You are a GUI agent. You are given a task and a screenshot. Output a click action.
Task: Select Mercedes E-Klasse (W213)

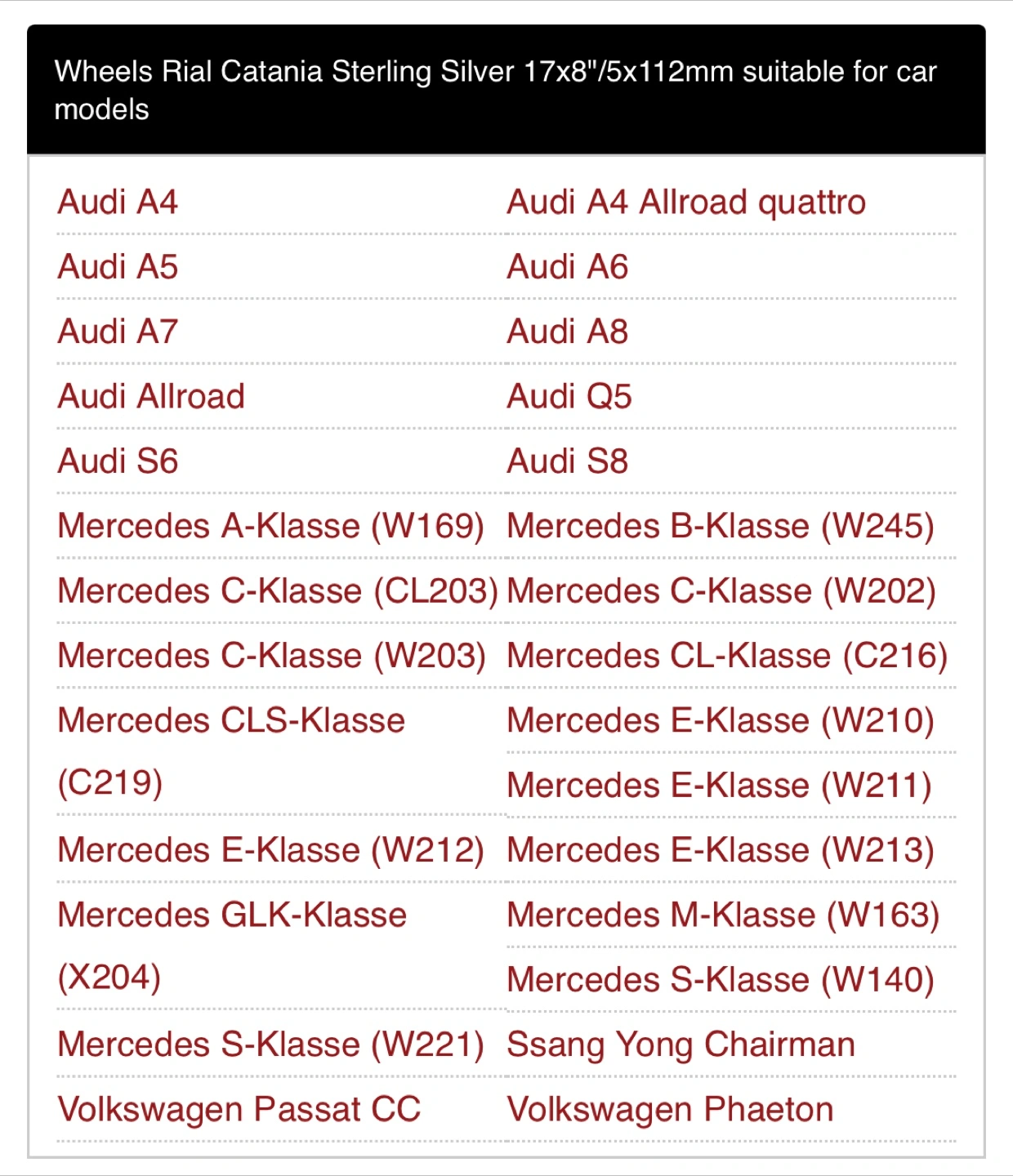721,850
